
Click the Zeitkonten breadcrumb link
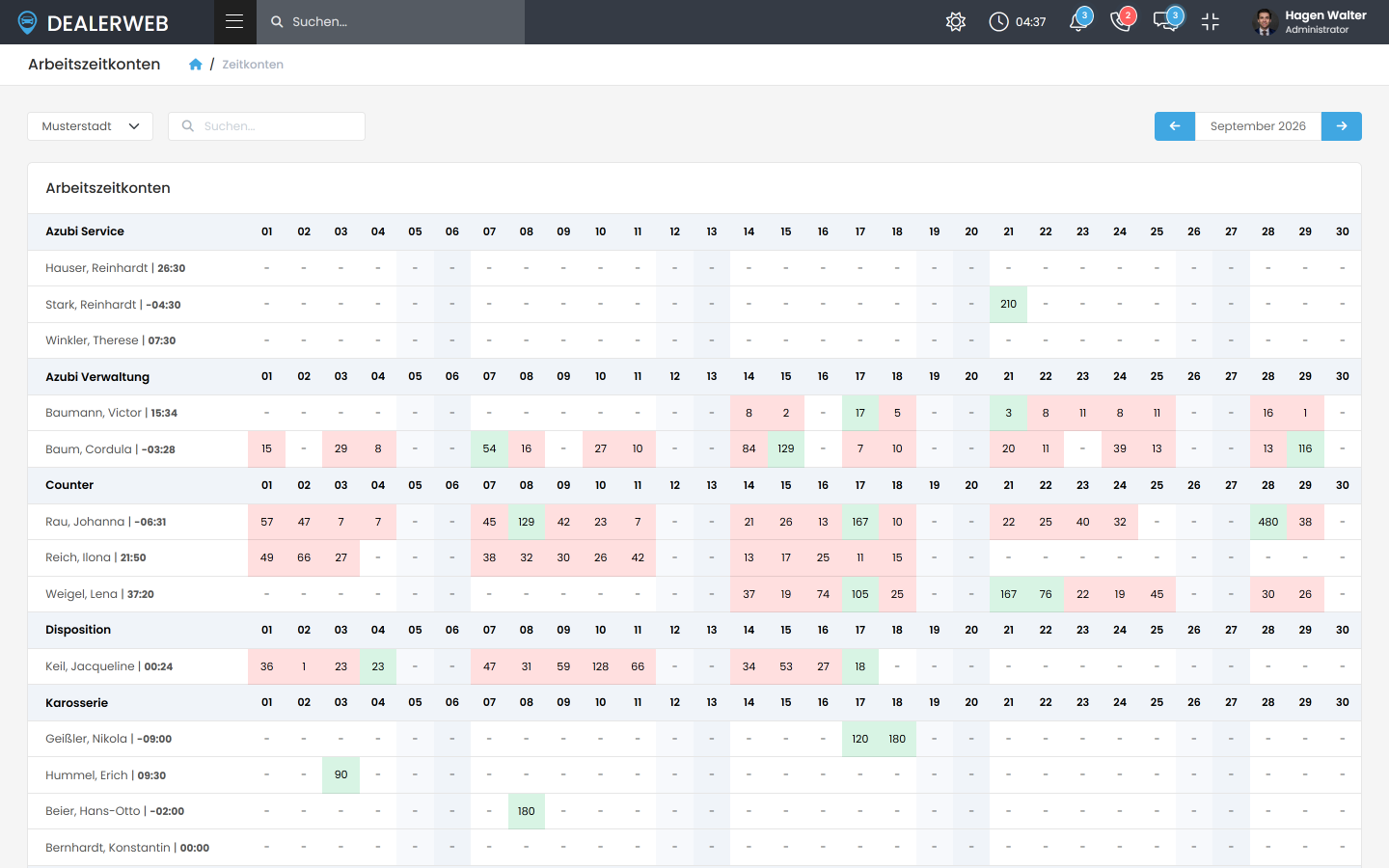[253, 65]
